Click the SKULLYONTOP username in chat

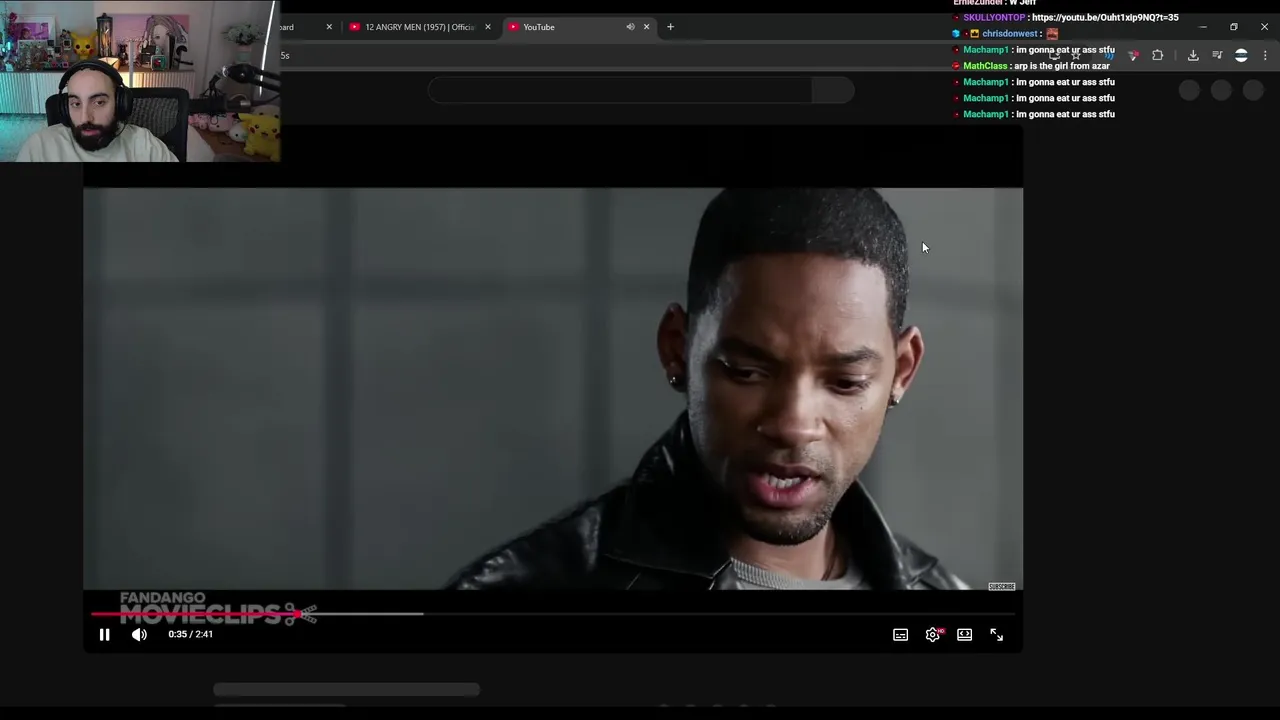tap(994, 17)
